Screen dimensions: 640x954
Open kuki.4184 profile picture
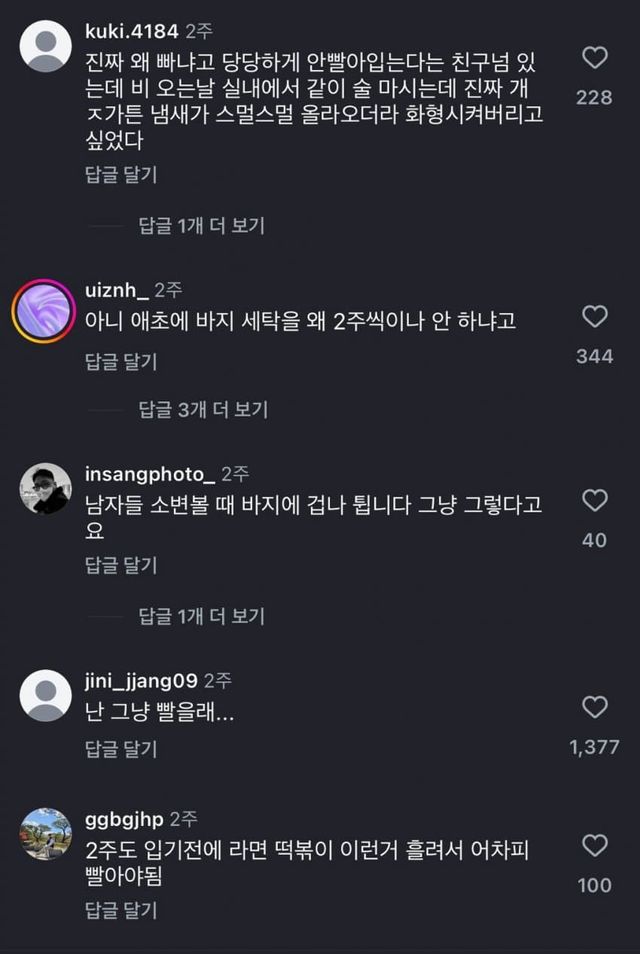(46, 47)
